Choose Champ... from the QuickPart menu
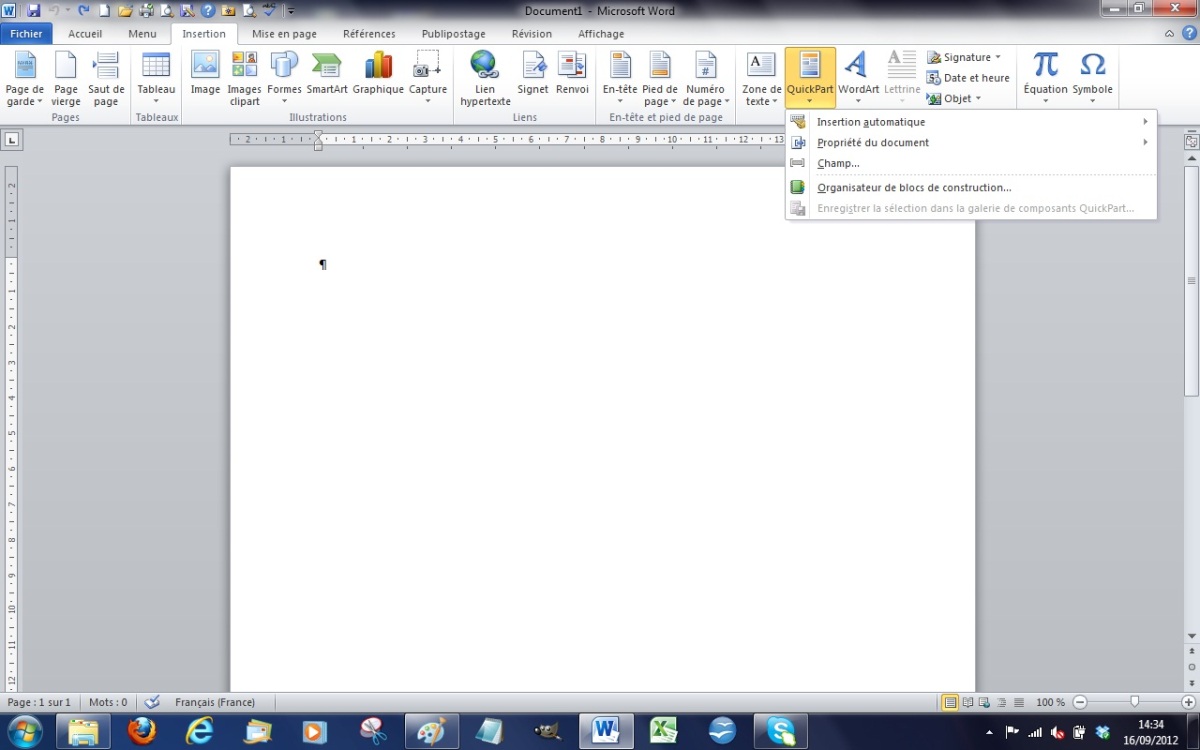Viewport: 1200px width, 750px height. (x=971, y=163)
